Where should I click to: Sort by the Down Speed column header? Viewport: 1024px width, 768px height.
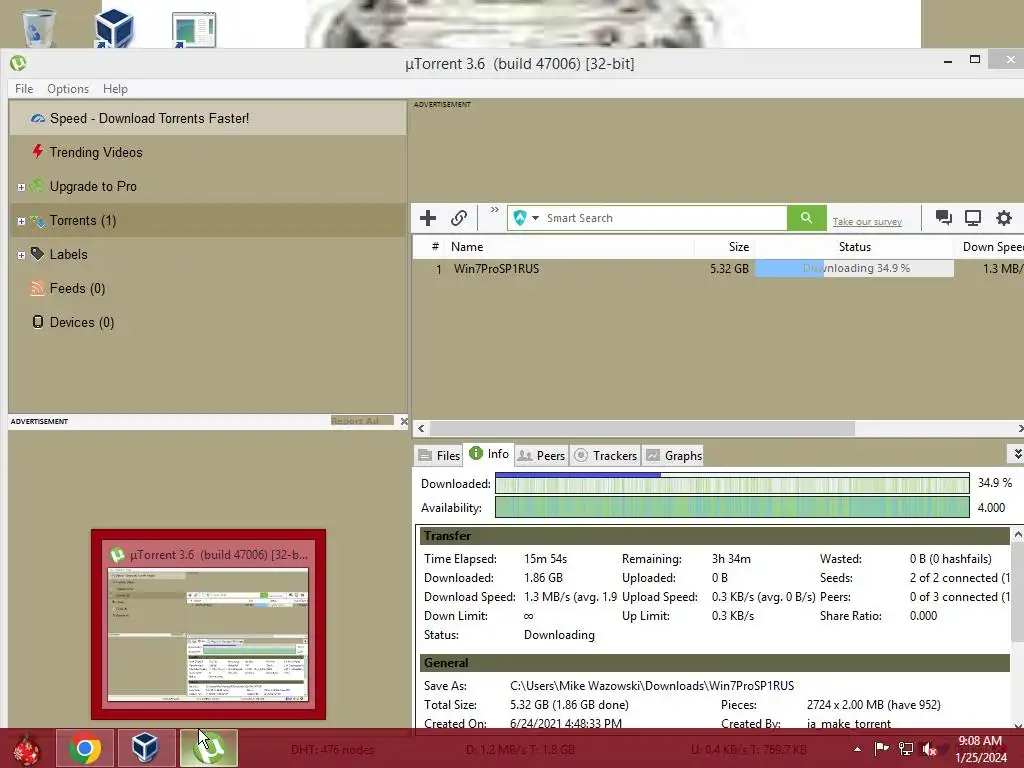click(991, 247)
